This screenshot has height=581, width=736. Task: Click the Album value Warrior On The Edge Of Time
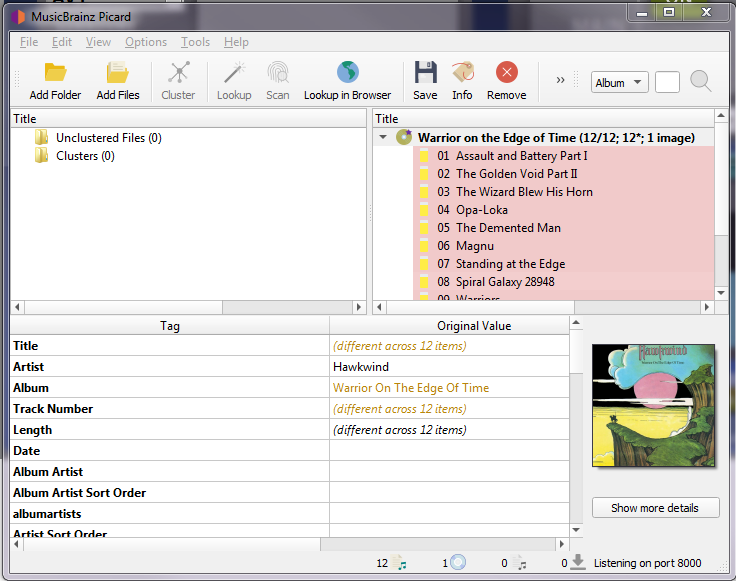click(411, 388)
